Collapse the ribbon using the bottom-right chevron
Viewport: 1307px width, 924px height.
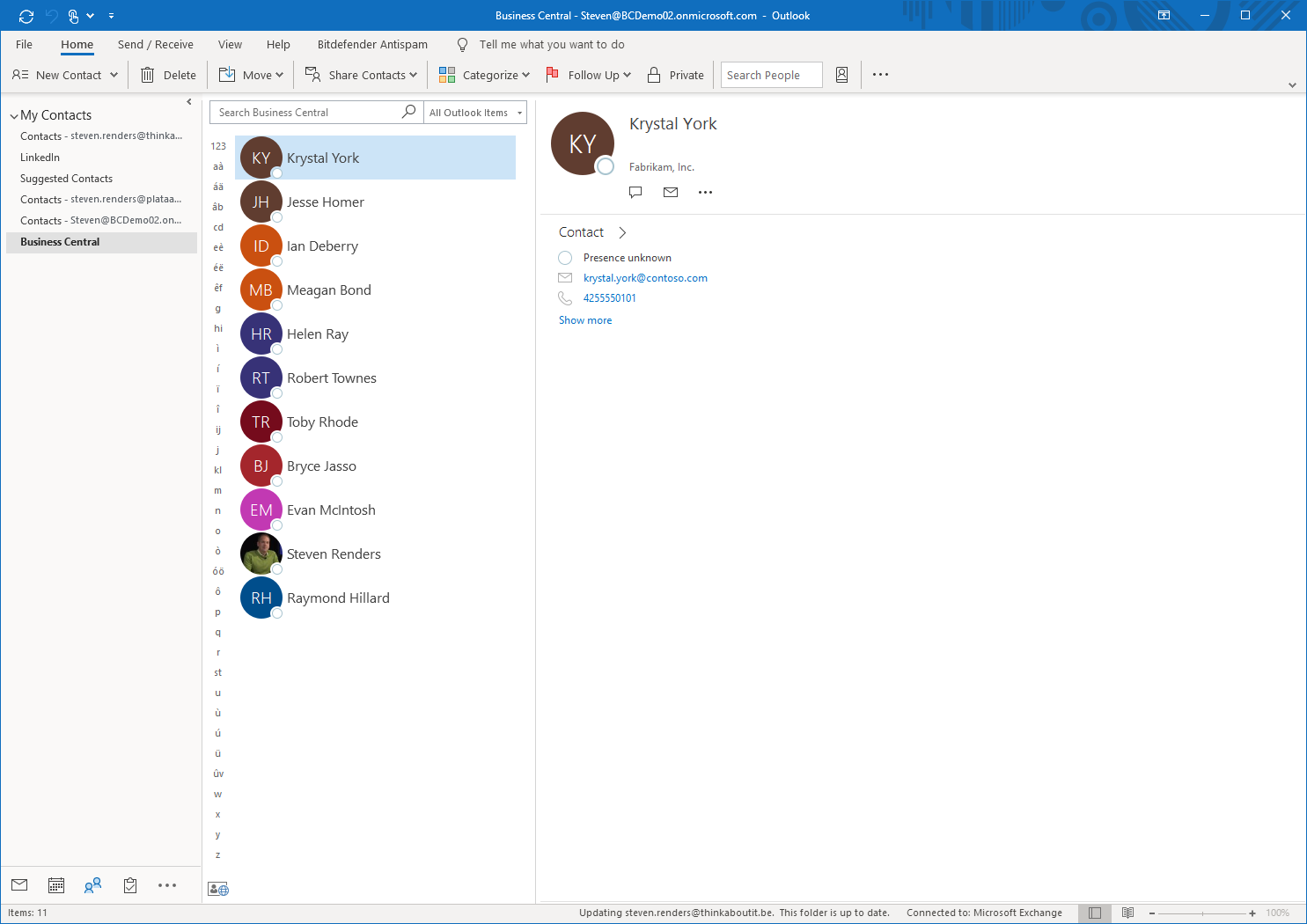coord(1292,85)
